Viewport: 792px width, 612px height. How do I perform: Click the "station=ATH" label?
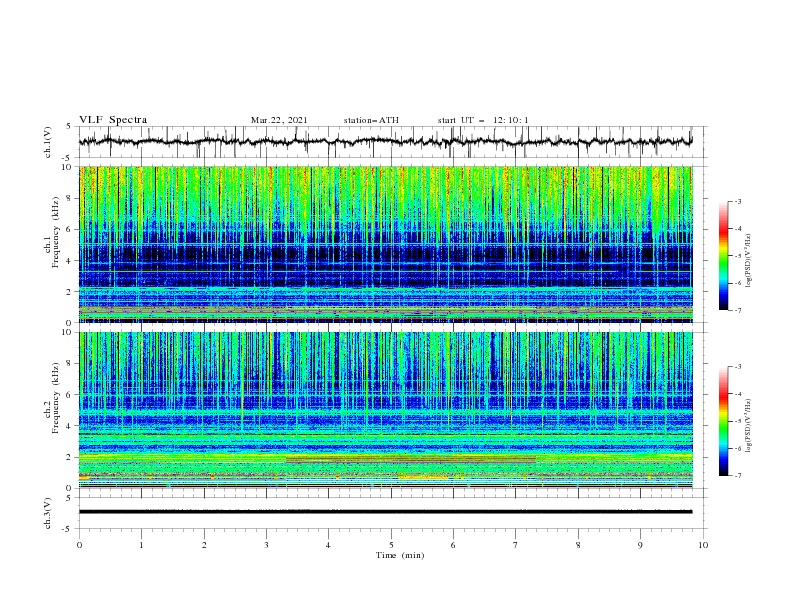point(371,120)
